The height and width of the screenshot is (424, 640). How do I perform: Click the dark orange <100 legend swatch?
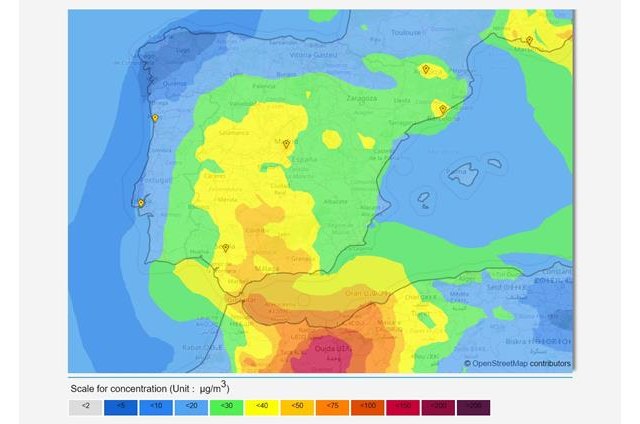coord(367,406)
